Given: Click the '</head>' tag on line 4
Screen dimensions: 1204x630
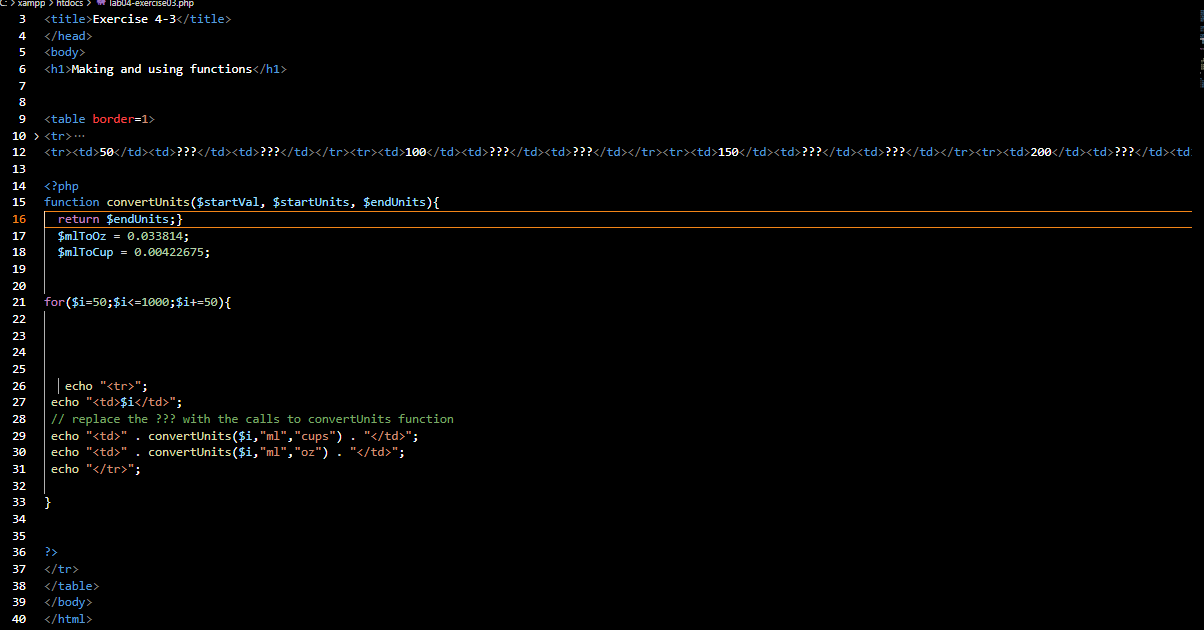Looking at the screenshot, I should 68,36.
